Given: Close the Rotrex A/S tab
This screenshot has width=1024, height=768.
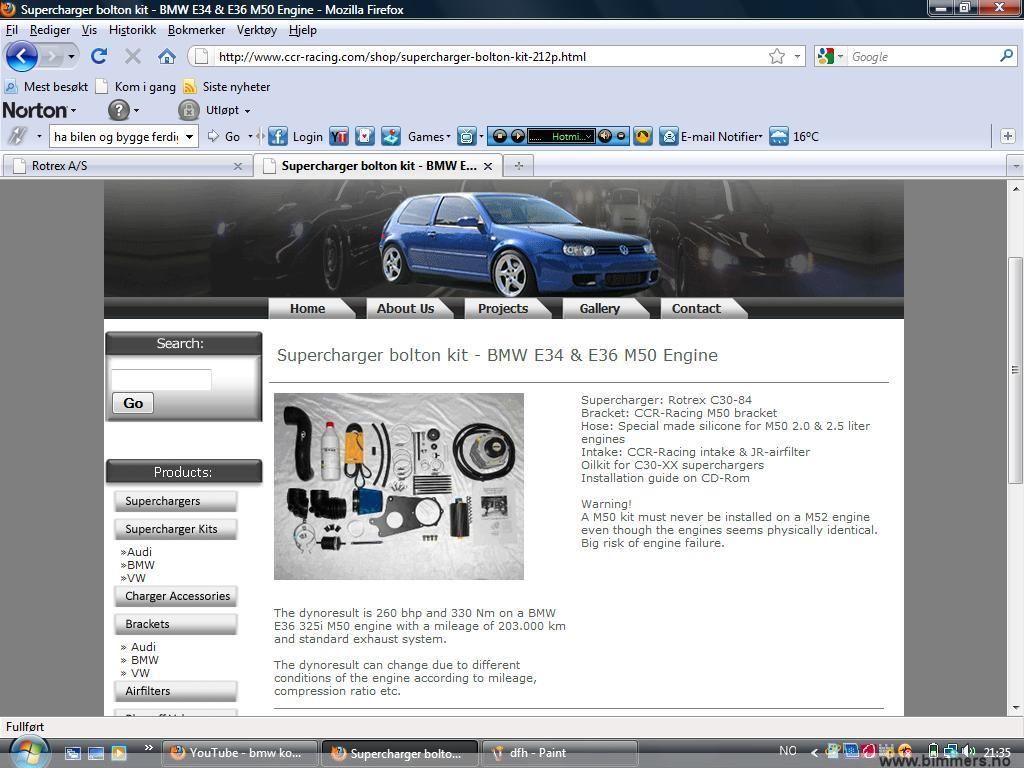Looking at the screenshot, I should [x=238, y=167].
